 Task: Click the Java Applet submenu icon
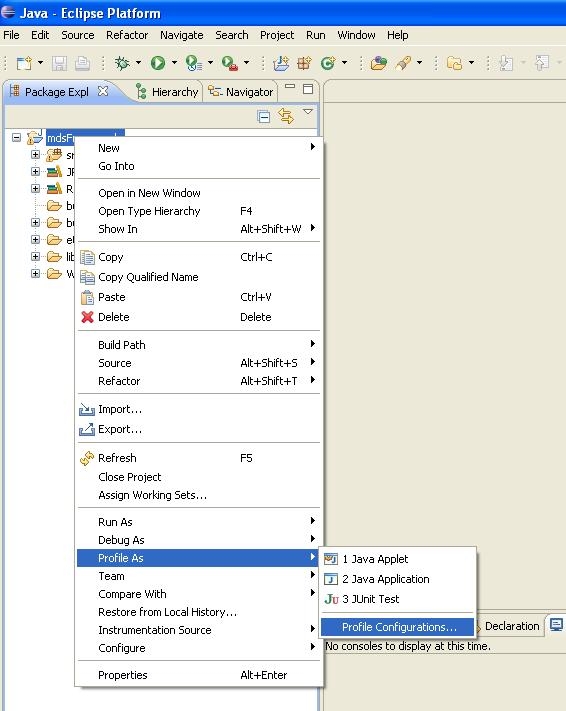pos(331,559)
